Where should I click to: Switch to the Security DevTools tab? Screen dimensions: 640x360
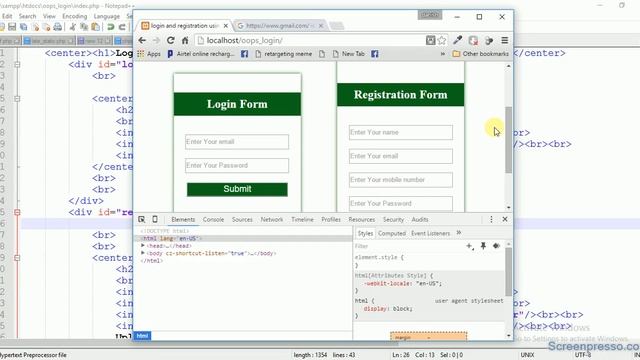393,220
